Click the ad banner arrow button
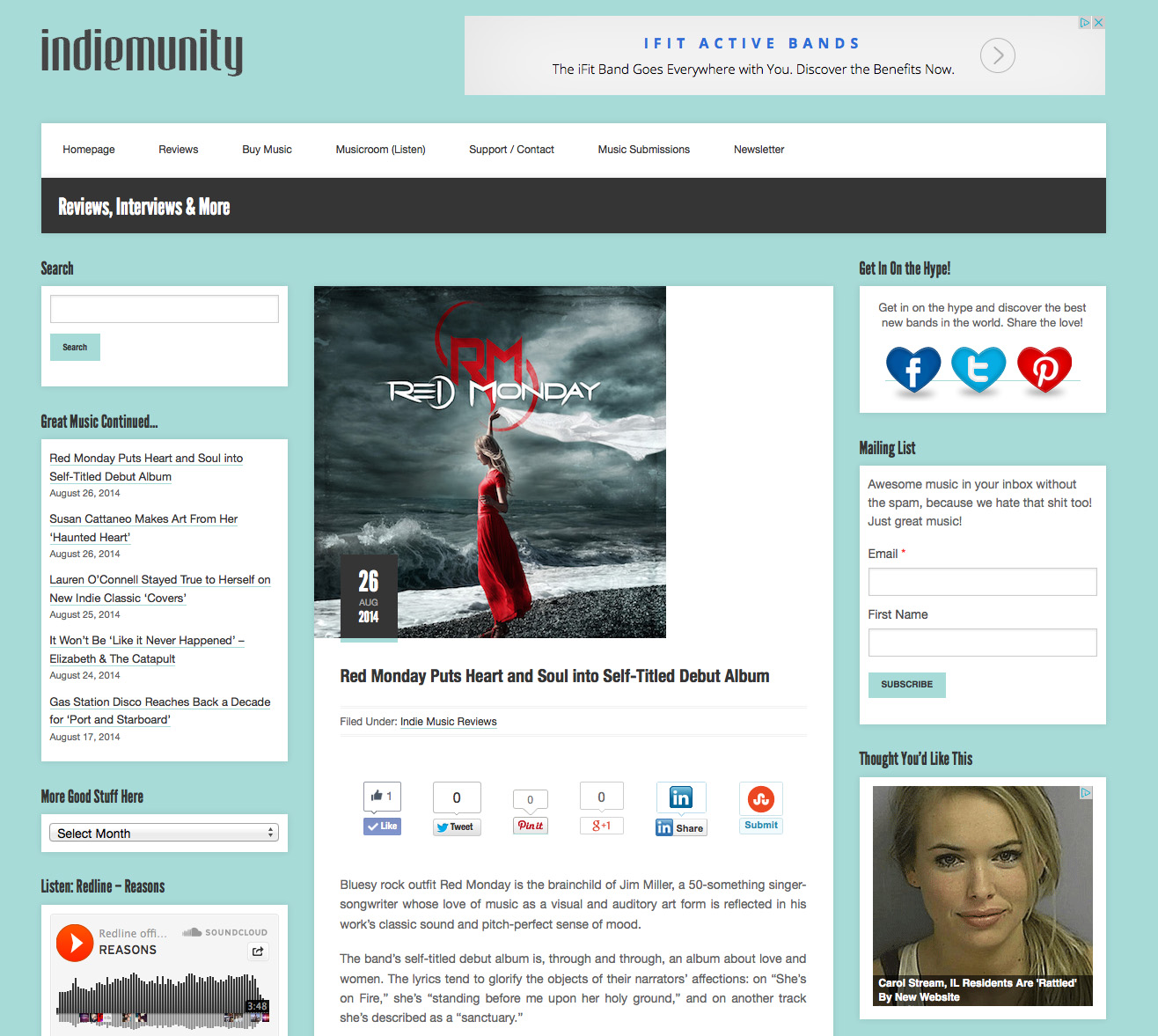Viewport: 1158px width, 1036px height. [x=998, y=55]
